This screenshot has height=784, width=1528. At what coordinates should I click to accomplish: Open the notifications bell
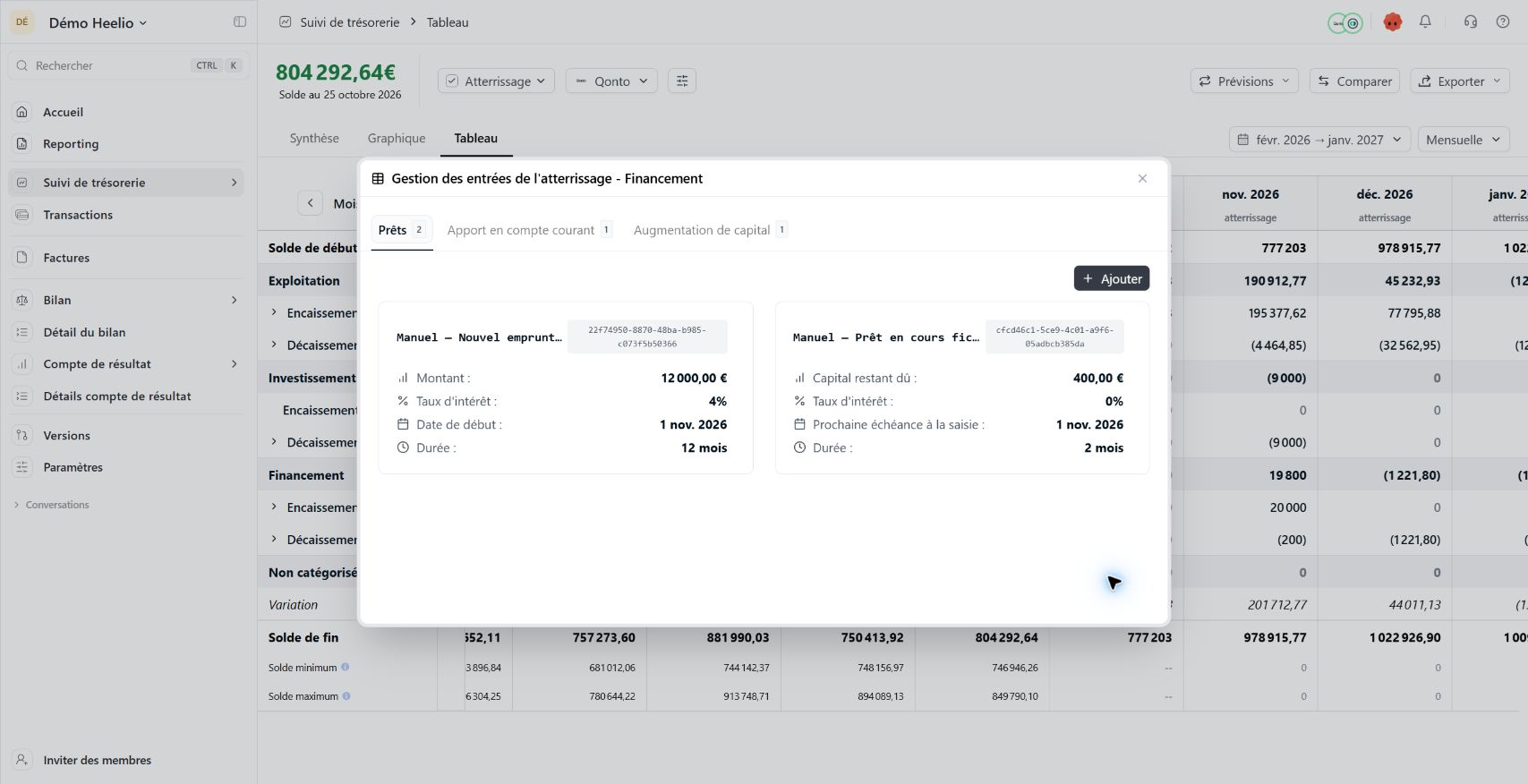click(x=1425, y=22)
